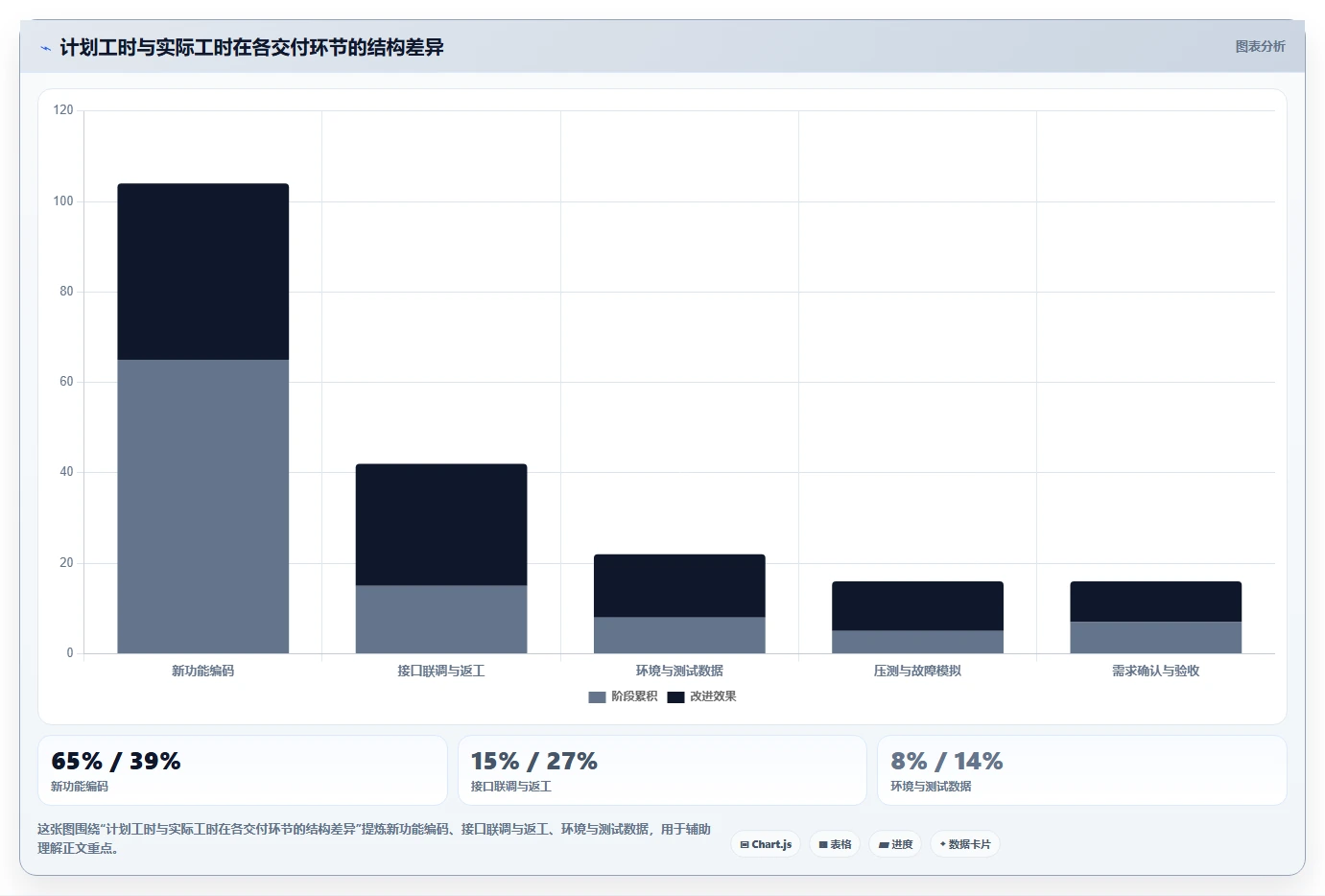Click the chart title 计划工时与实际工时在各交付环节的结构差异
The image size is (1325, 896).
click(x=251, y=48)
